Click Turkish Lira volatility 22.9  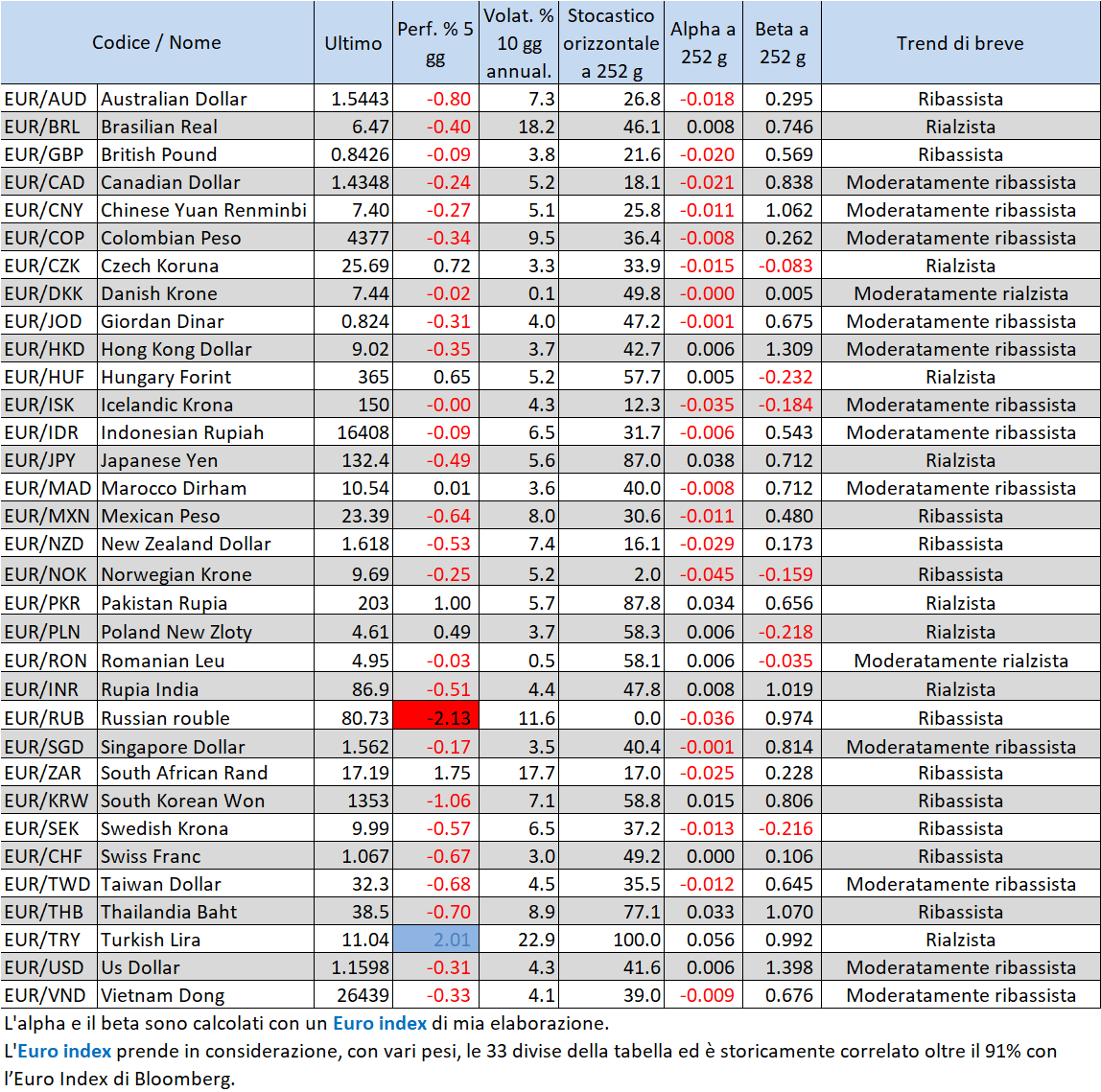pos(519,940)
